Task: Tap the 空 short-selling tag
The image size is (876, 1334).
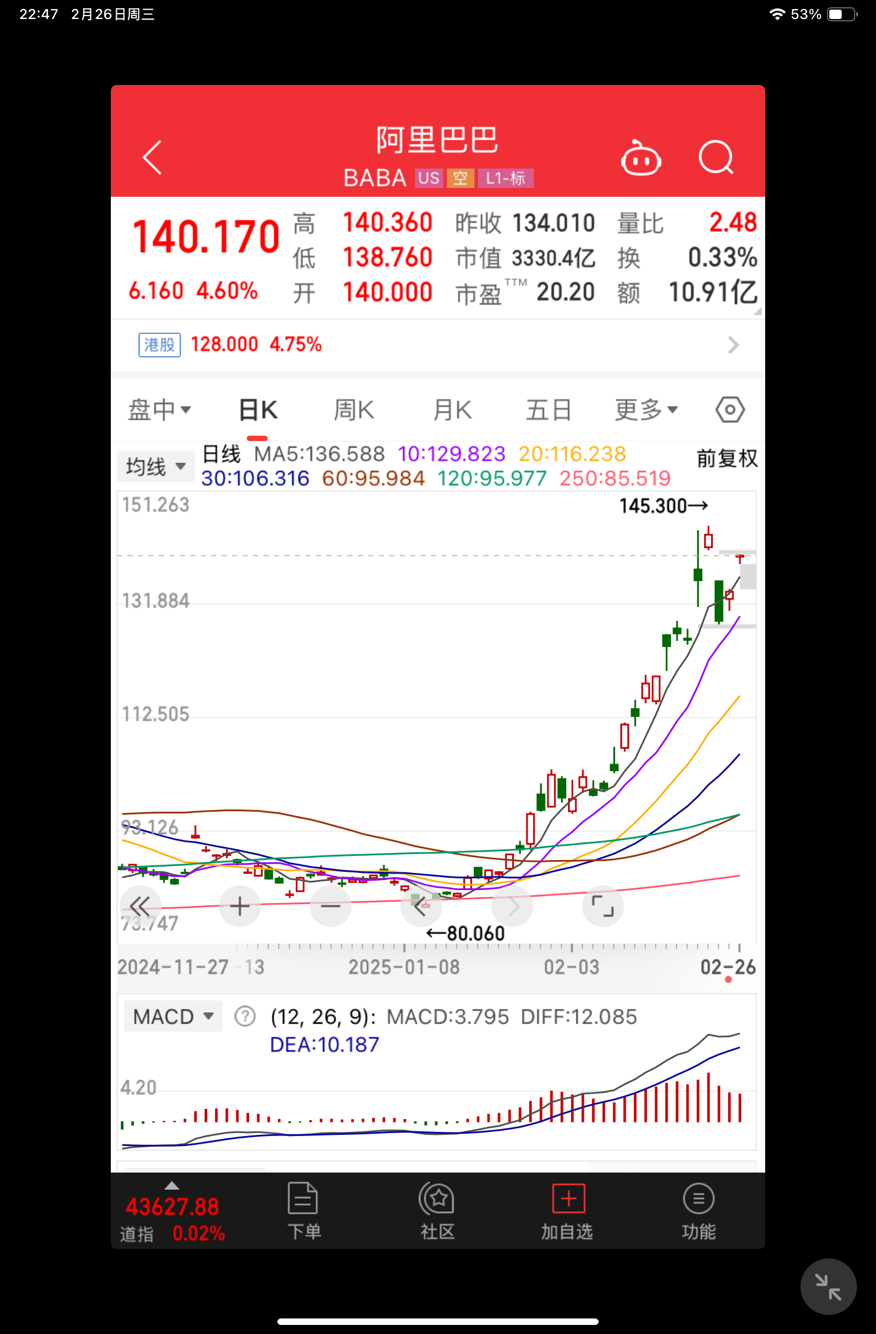Action: click(x=460, y=178)
